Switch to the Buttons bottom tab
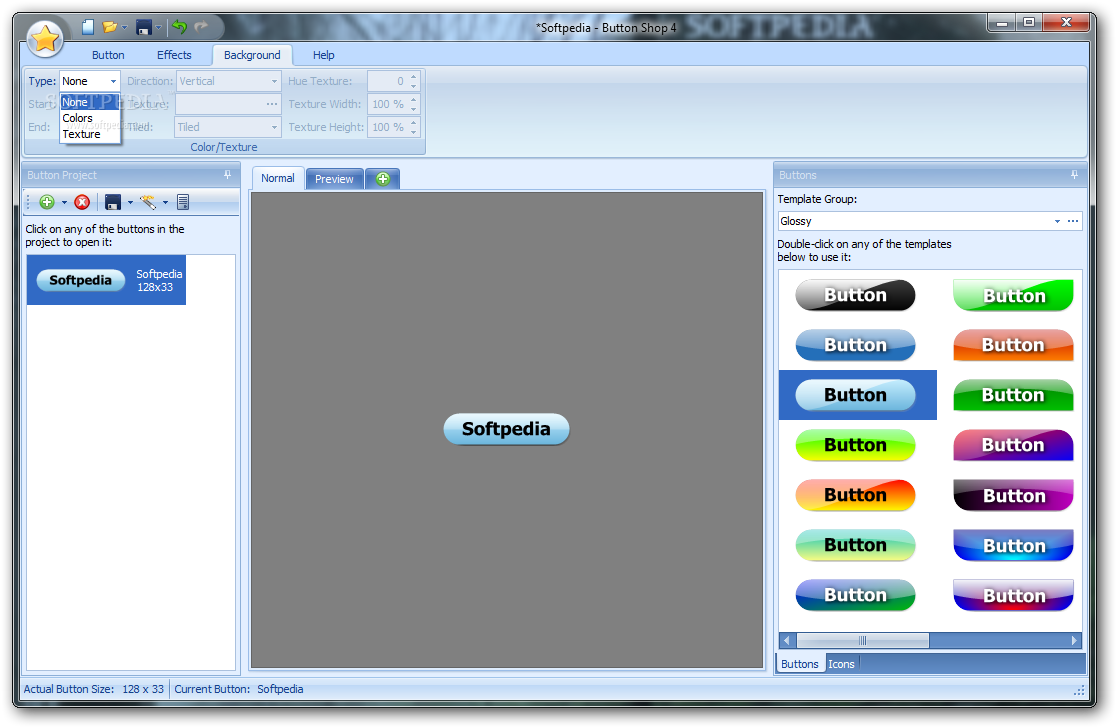The image size is (1117, 728). [x=800, y=664]
